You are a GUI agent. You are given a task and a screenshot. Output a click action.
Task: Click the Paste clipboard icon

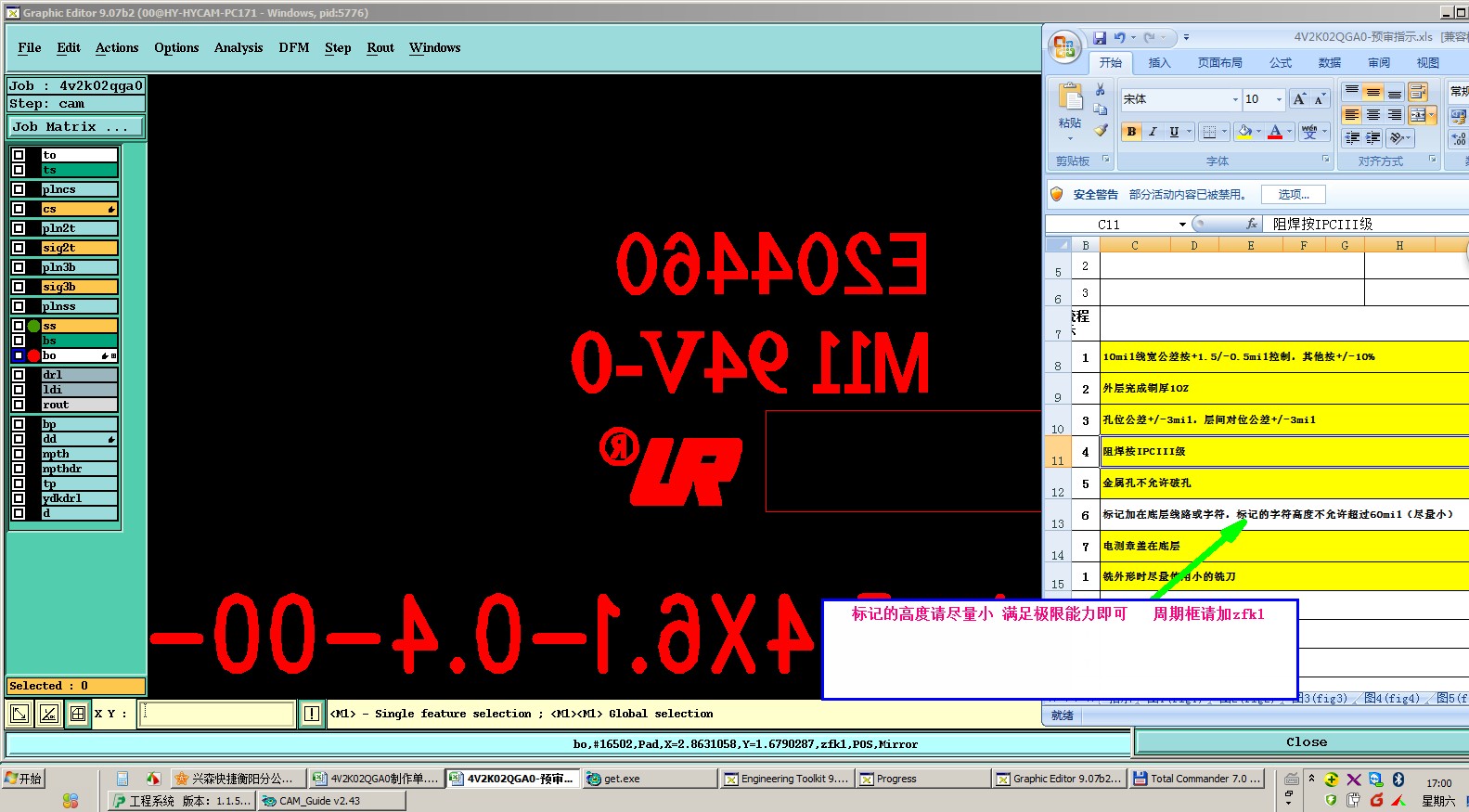1071,97
